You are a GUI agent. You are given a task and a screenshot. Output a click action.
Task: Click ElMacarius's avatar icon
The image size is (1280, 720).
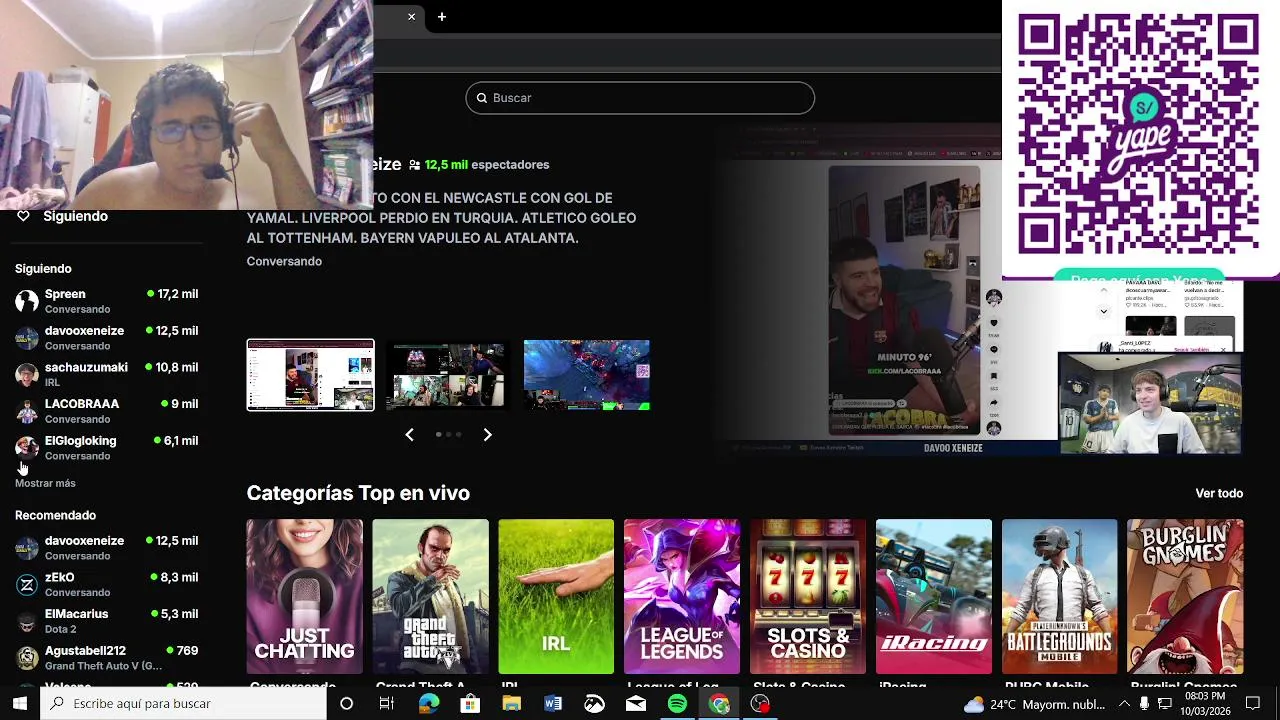[27, 621]
